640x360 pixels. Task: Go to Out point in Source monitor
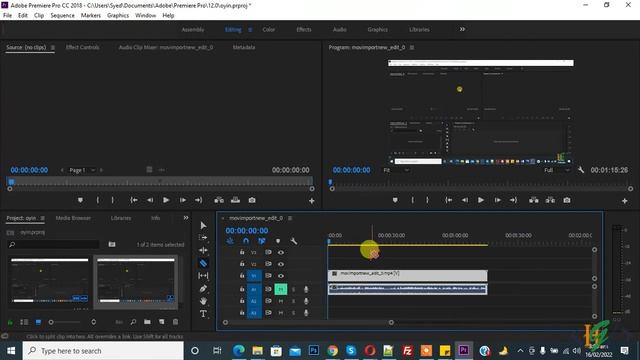coord(199,200)
